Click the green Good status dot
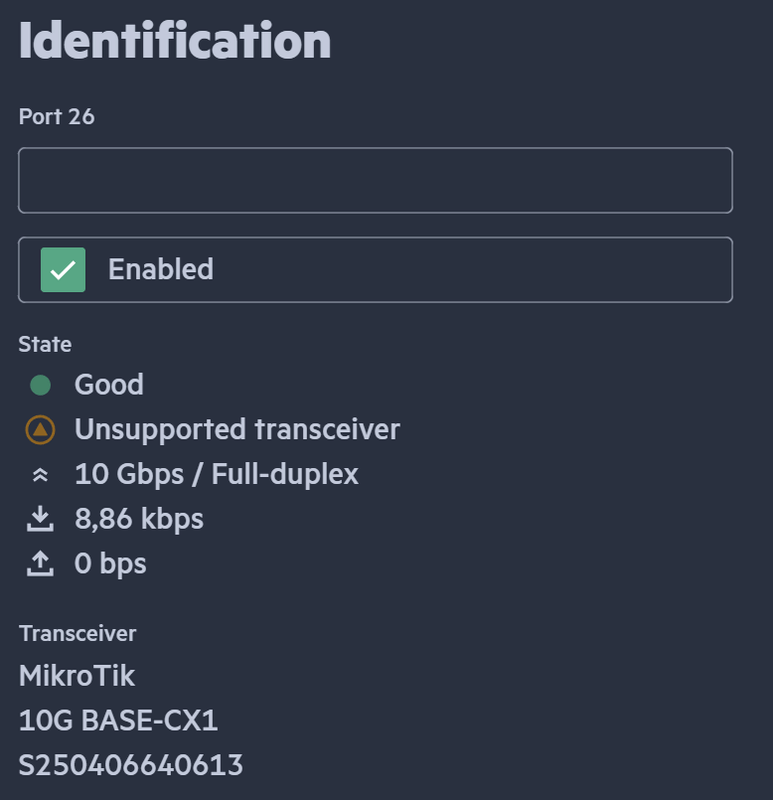773x800 pixels. (40, 385)
